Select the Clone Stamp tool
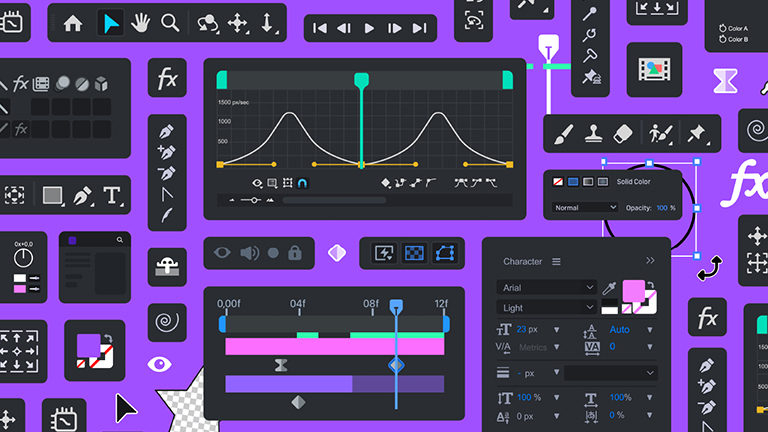Screen dimensions: 768x432 click(592, 133)
